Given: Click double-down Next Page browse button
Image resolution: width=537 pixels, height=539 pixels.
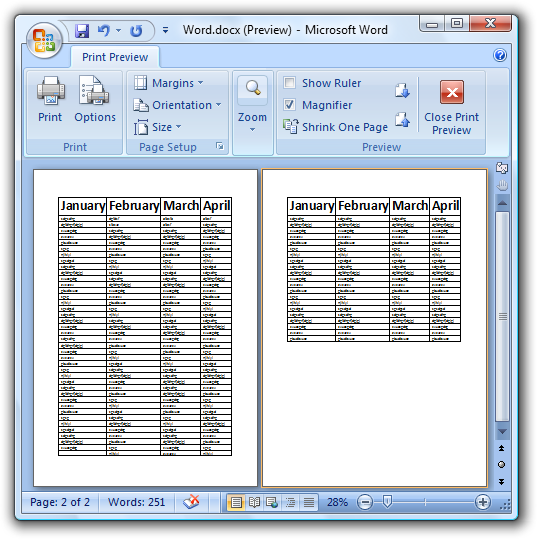Looking at the screenshot, I should [502, 482].
